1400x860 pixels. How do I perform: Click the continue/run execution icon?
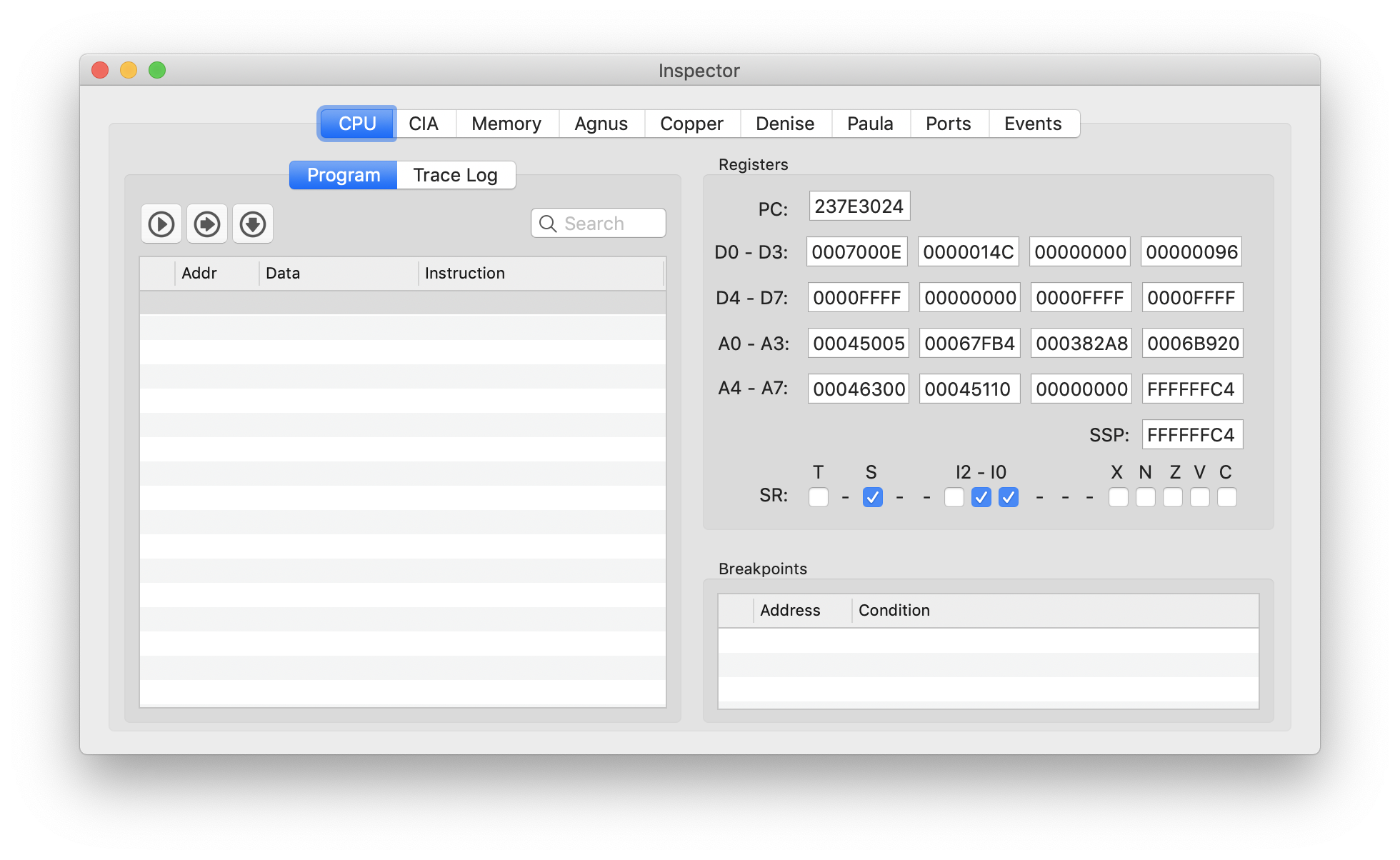tap(161, 224)
